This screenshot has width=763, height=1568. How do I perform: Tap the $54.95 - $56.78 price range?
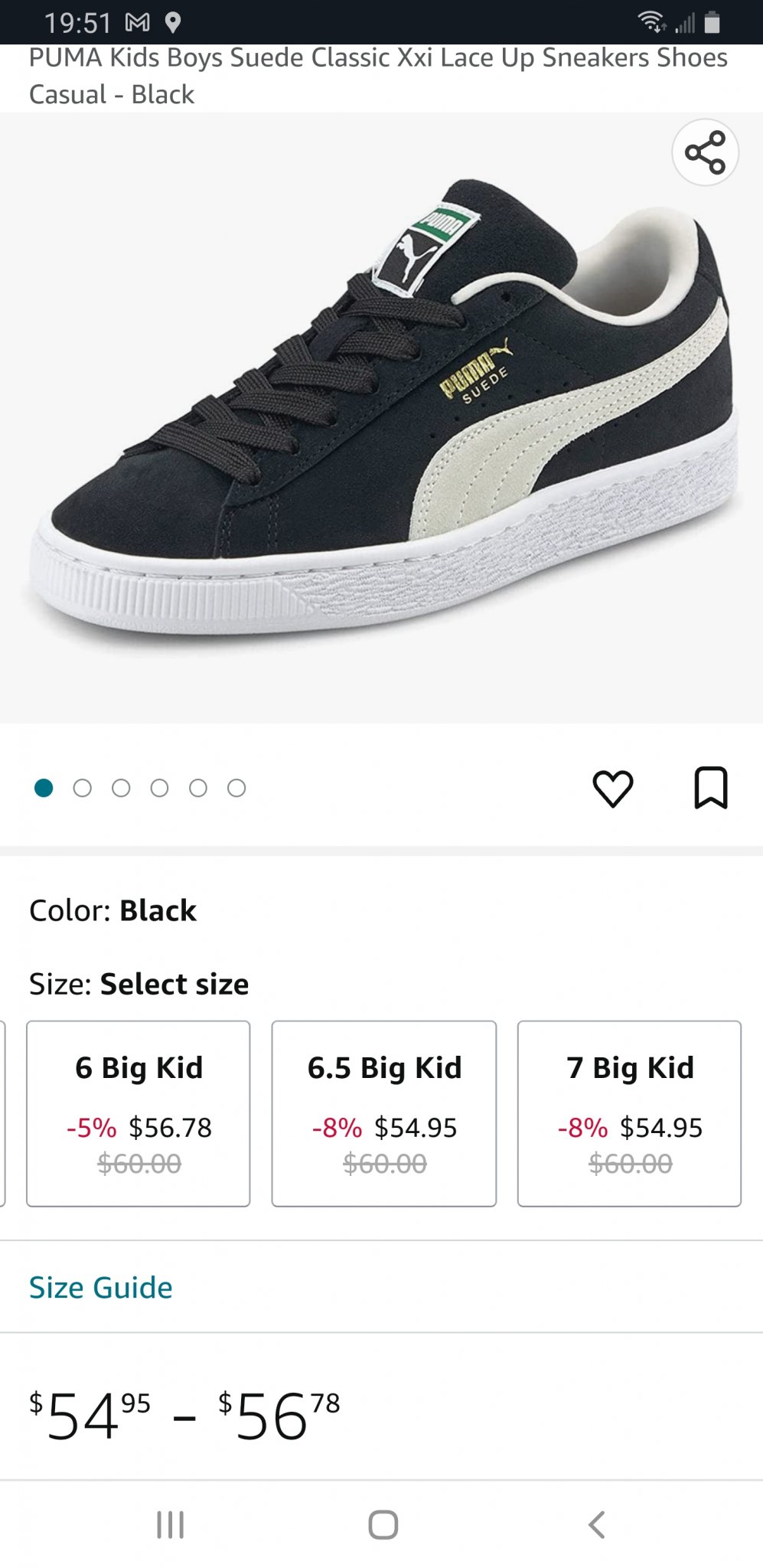pyautogui.click(x=184, y=1416)
